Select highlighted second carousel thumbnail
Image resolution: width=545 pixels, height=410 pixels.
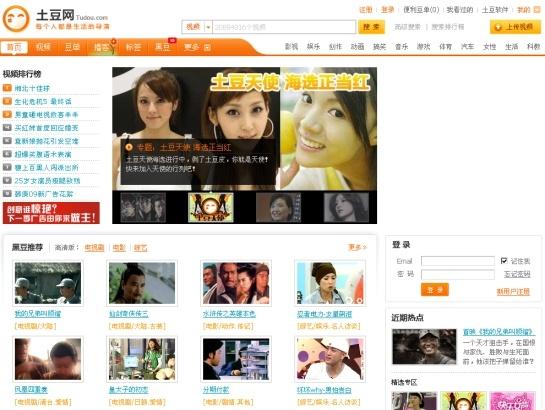pos(211,207)
